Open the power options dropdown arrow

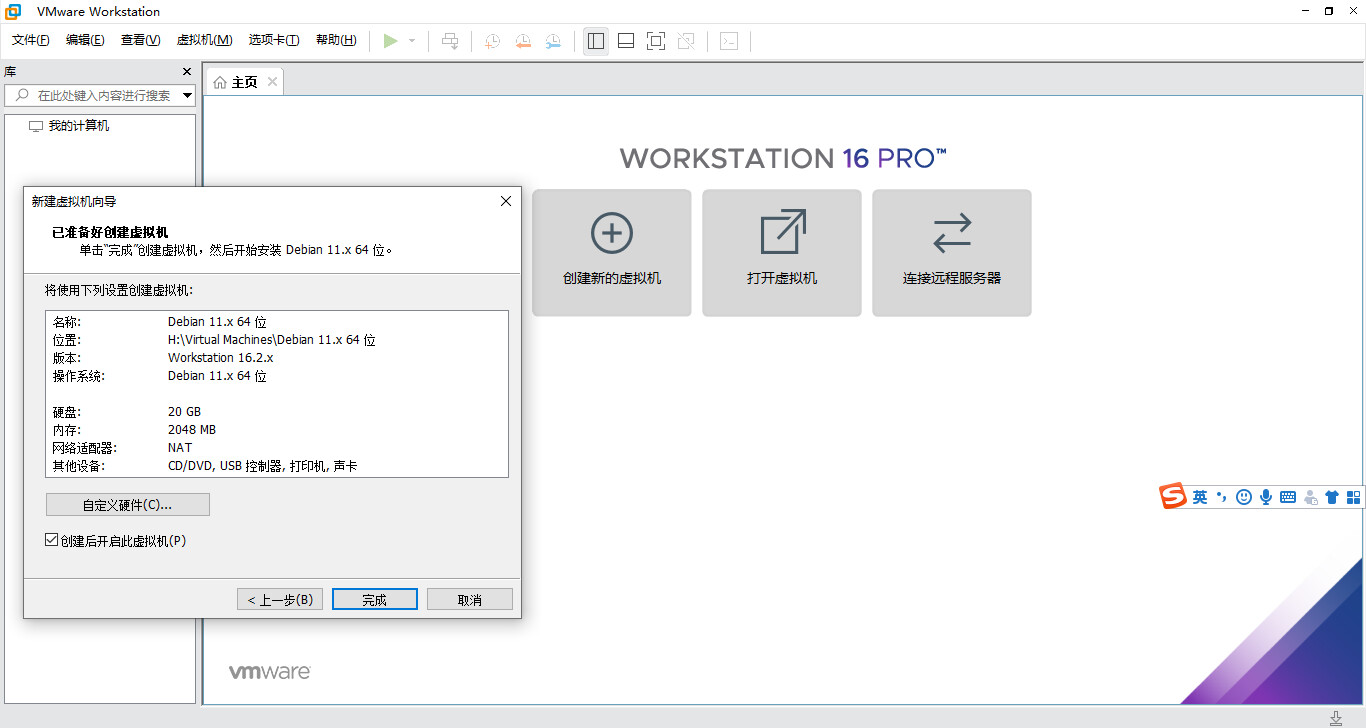coord(412,41)
